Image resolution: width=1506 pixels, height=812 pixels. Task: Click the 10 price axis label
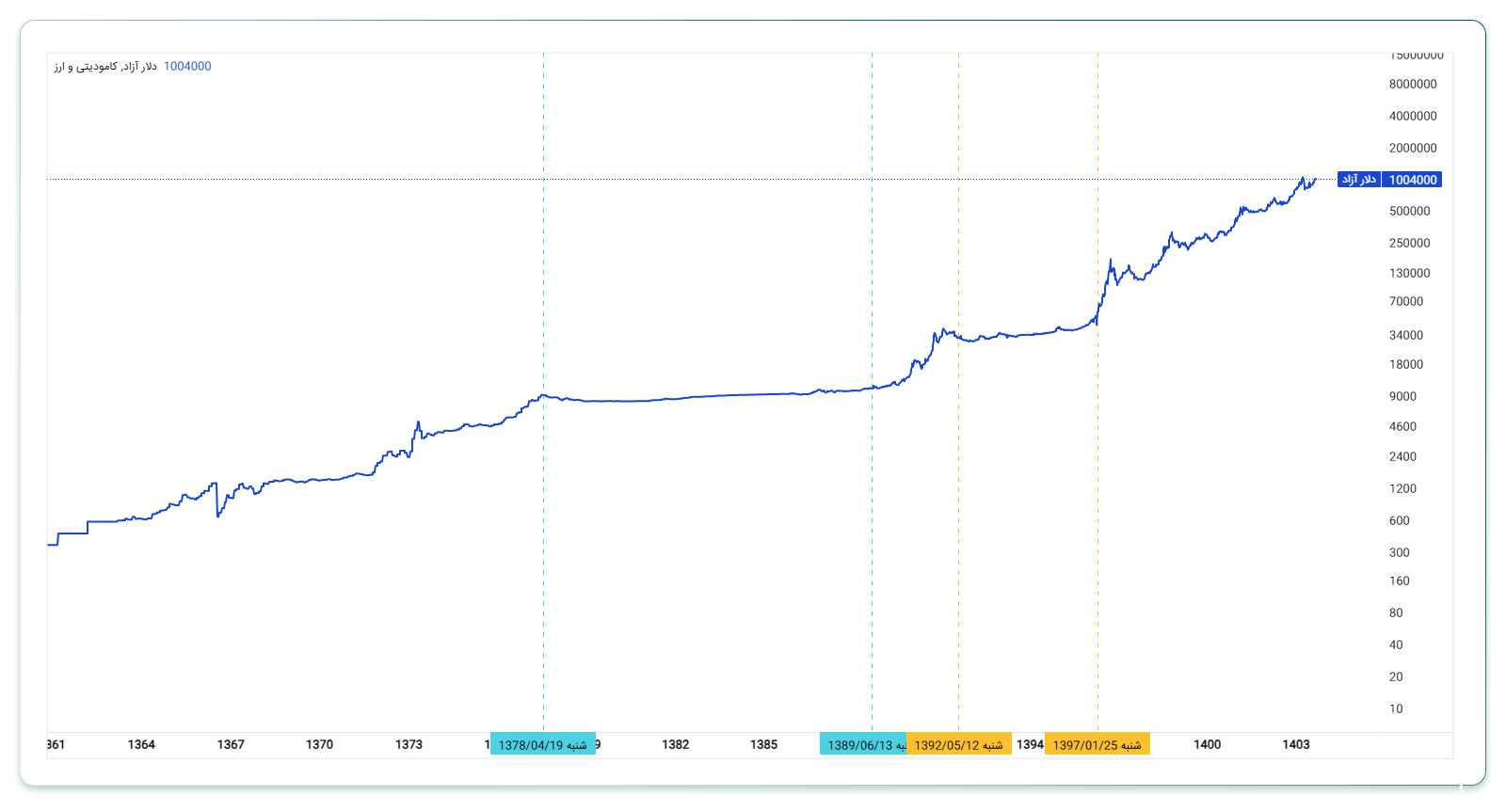point(1396,709)
